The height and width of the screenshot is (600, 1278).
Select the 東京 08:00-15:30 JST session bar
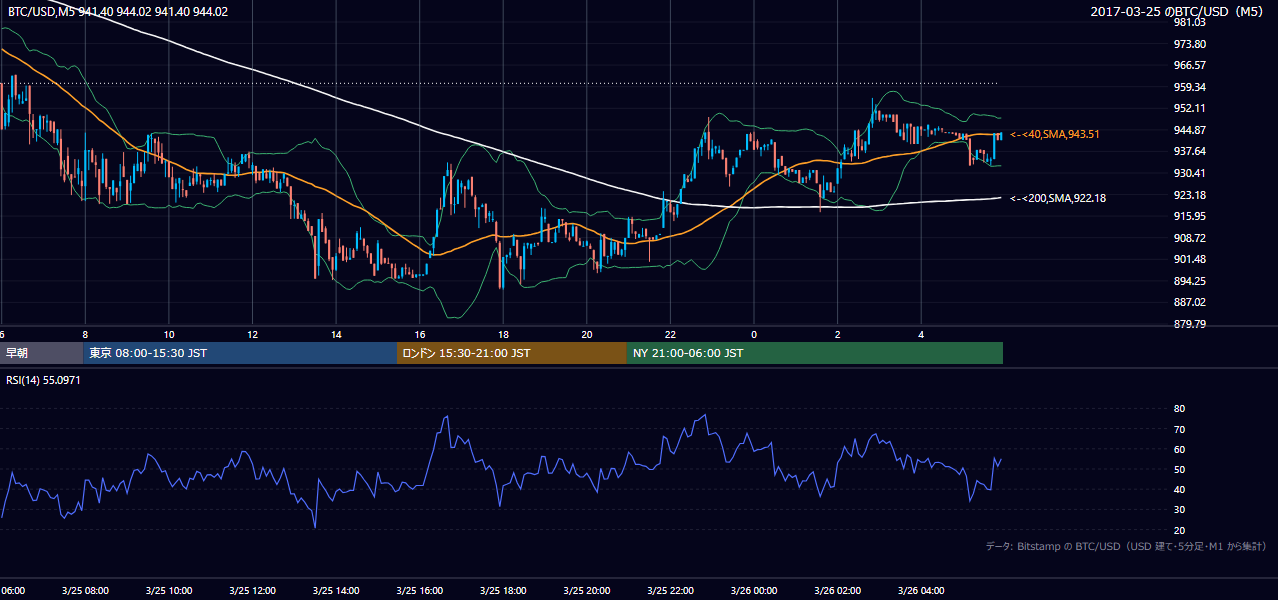(x=240, y=353)
